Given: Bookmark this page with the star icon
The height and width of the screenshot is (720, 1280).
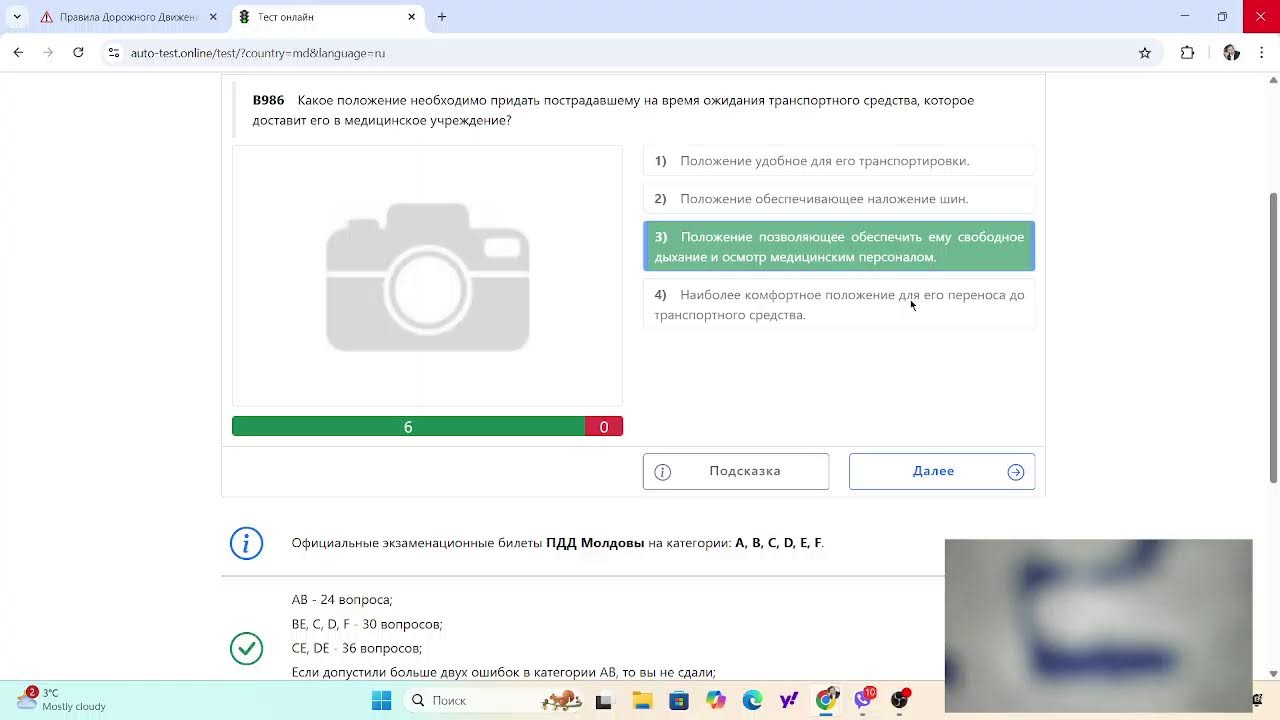Looking at the screenshot, I should 1145,53.
